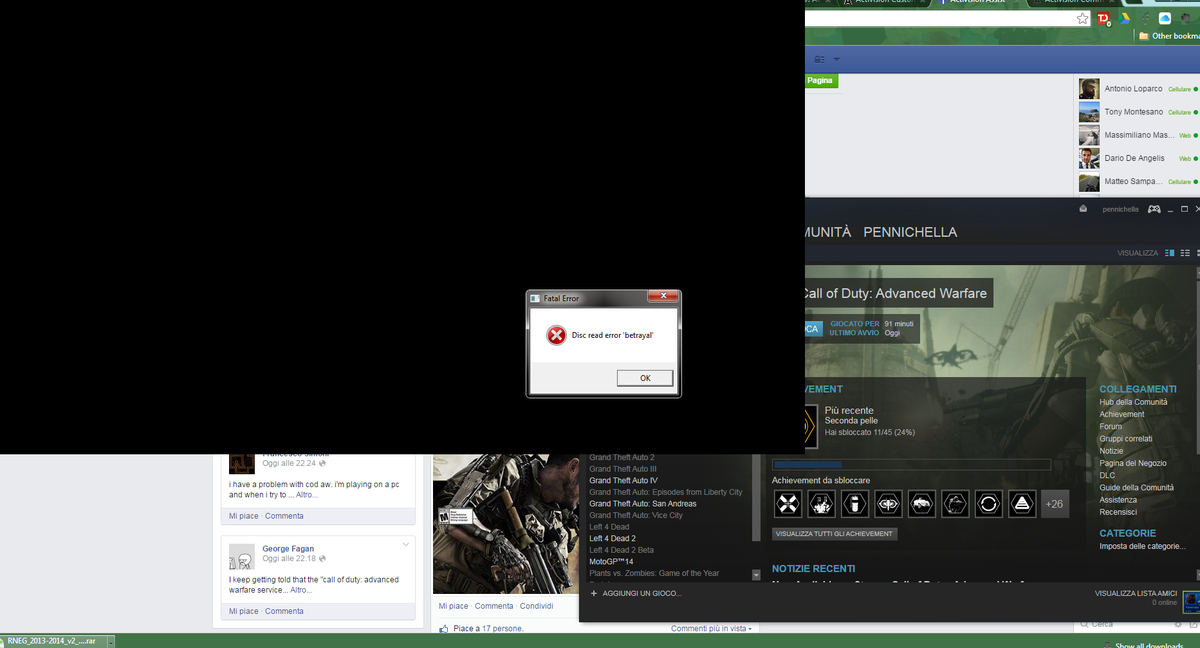Click the Steam friend avatar thumbnail
The width and height of the screenshot is (1200, 648).
click(1191, 600)
